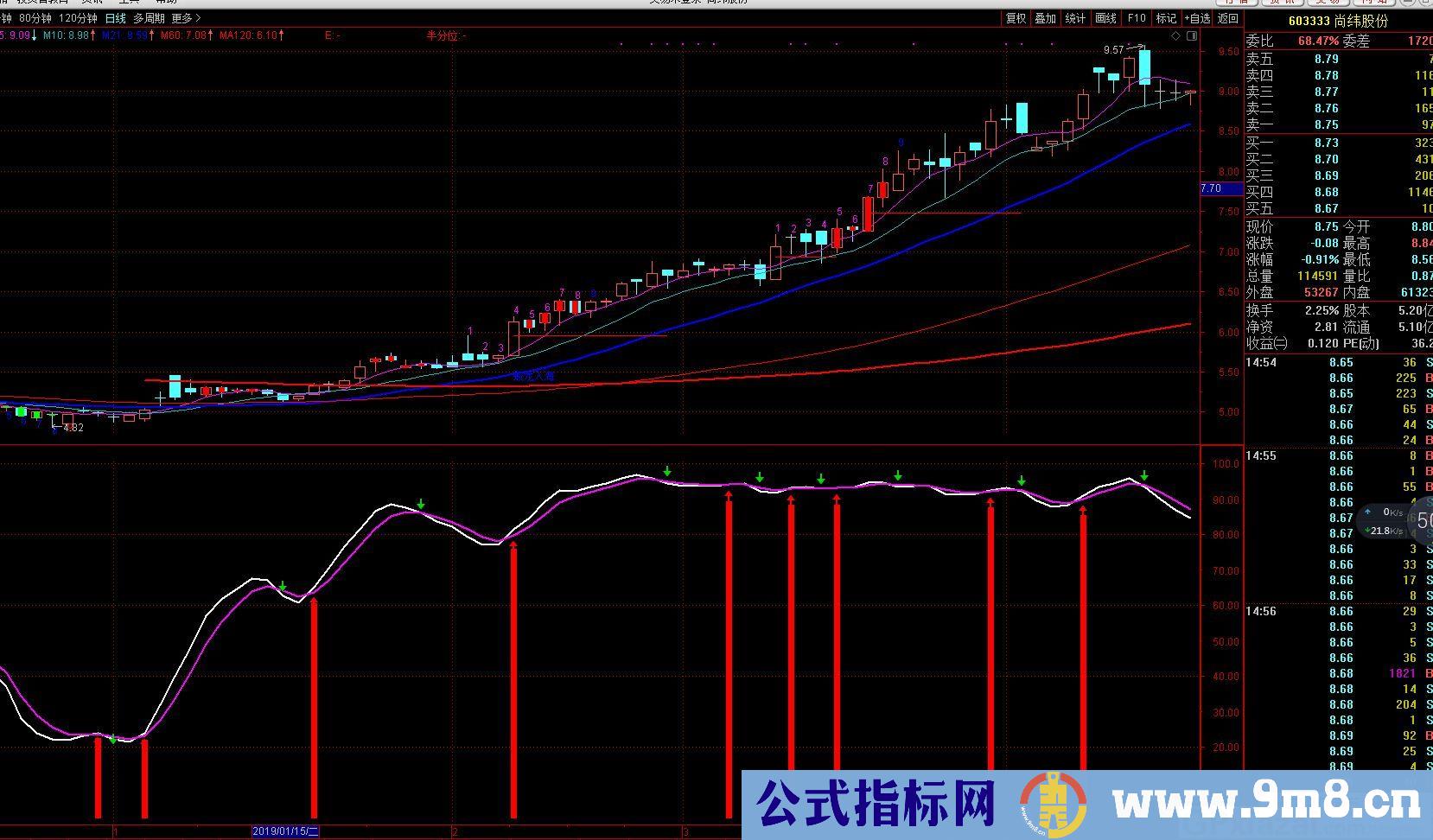Click the 7.70 price label on axis
Viewport: 1433px width, 840px height.
1212,188
